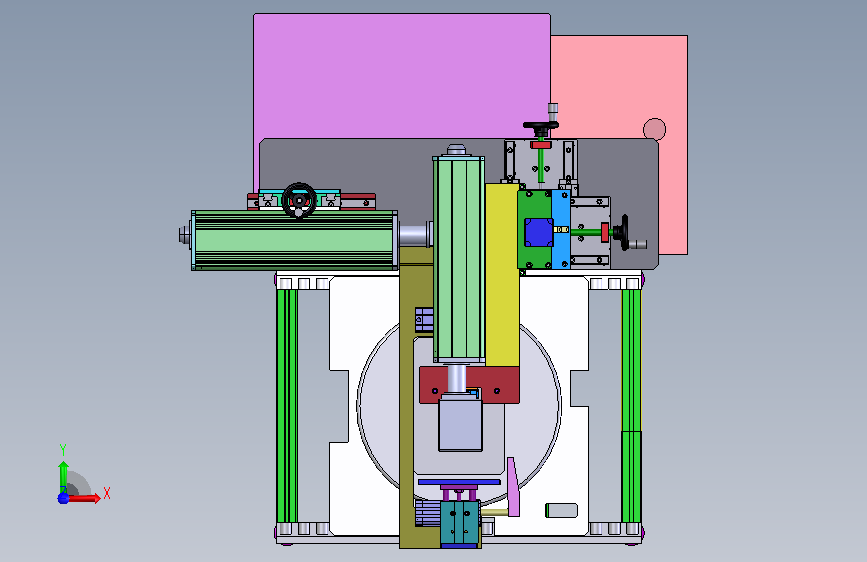Select the right green vertical frame column
Screen dimensions: 867x562
pos(631,405)
